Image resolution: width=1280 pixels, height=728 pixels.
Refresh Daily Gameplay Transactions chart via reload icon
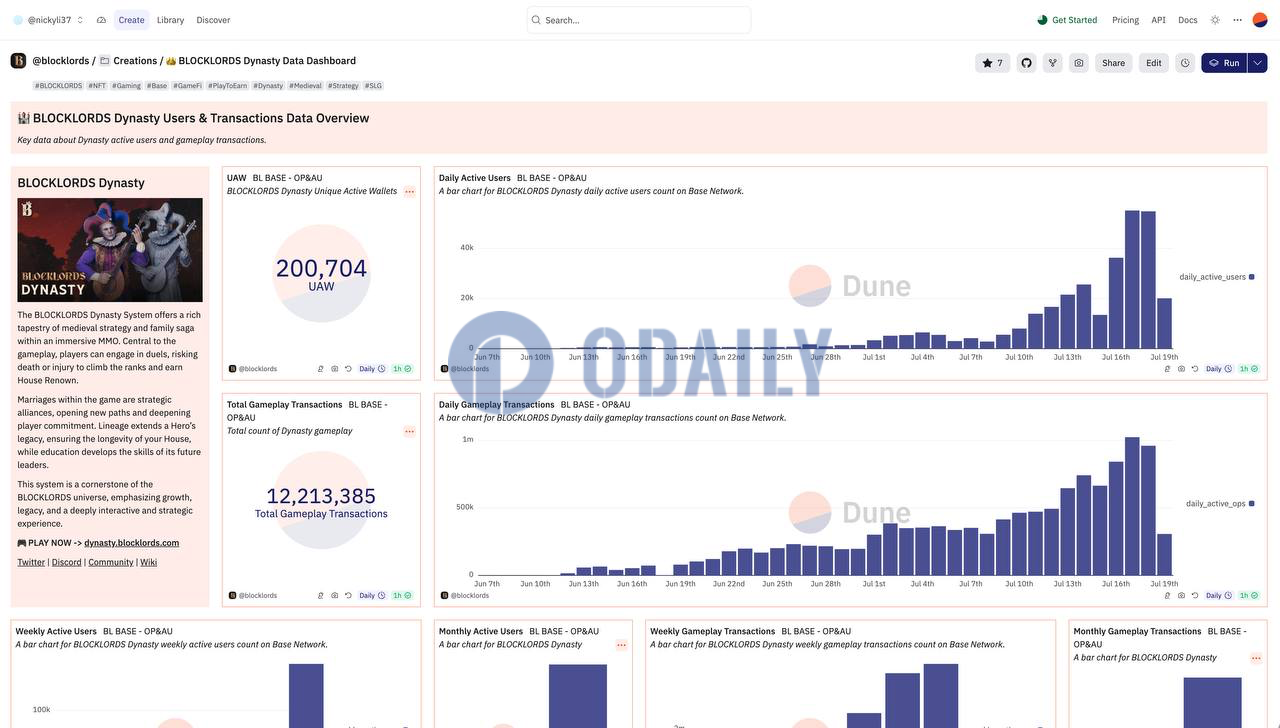pyautogui.click(x=1195, y=595)
